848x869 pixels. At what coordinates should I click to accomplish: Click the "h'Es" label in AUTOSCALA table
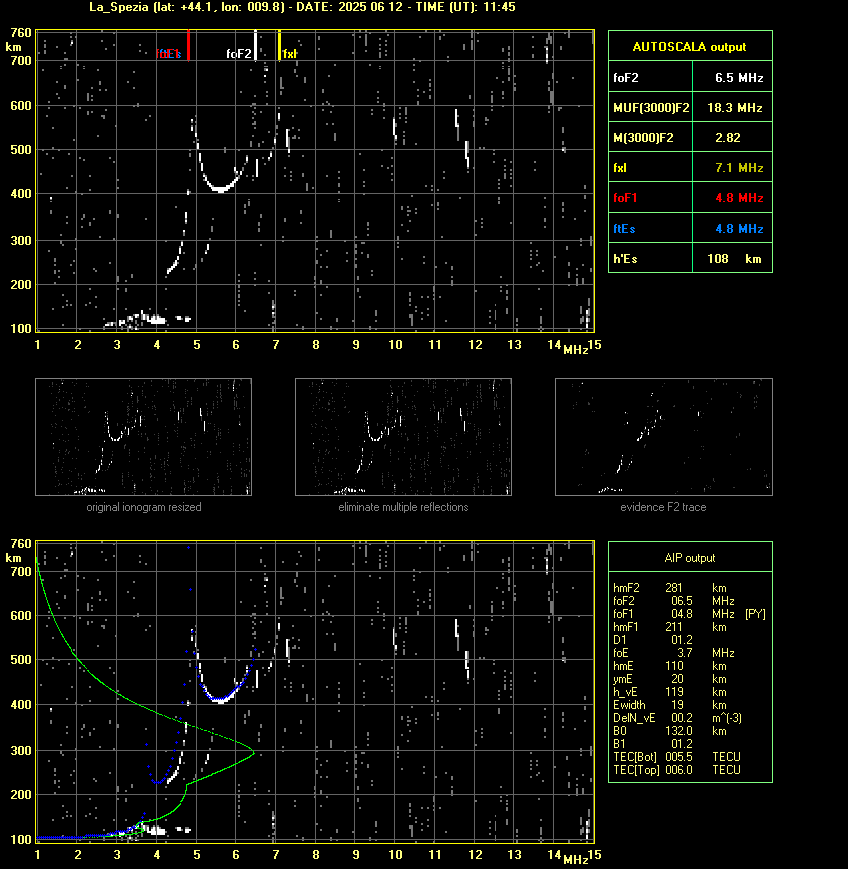click(625, 259)
